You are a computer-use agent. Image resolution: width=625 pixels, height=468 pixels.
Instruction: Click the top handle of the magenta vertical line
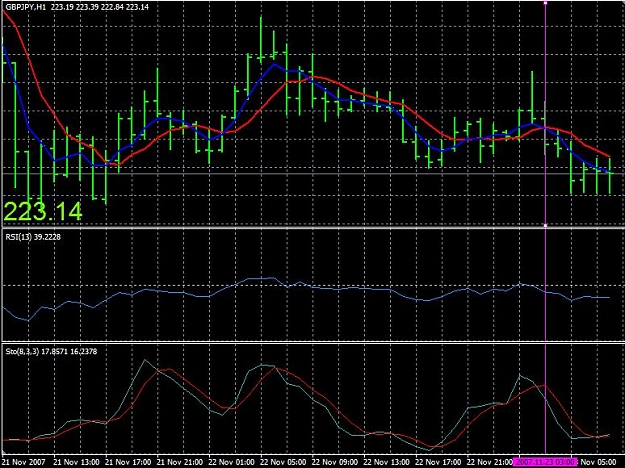coord(545,3)
